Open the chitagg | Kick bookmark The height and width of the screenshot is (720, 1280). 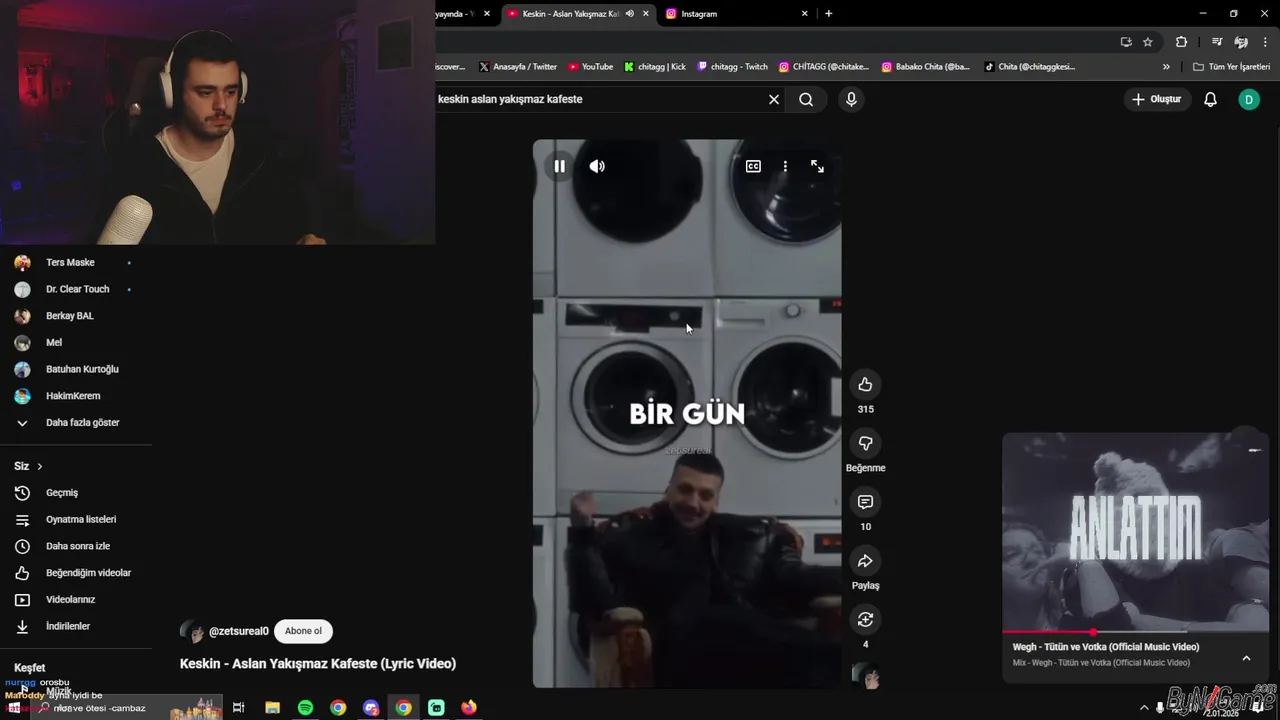pos(655,67)
